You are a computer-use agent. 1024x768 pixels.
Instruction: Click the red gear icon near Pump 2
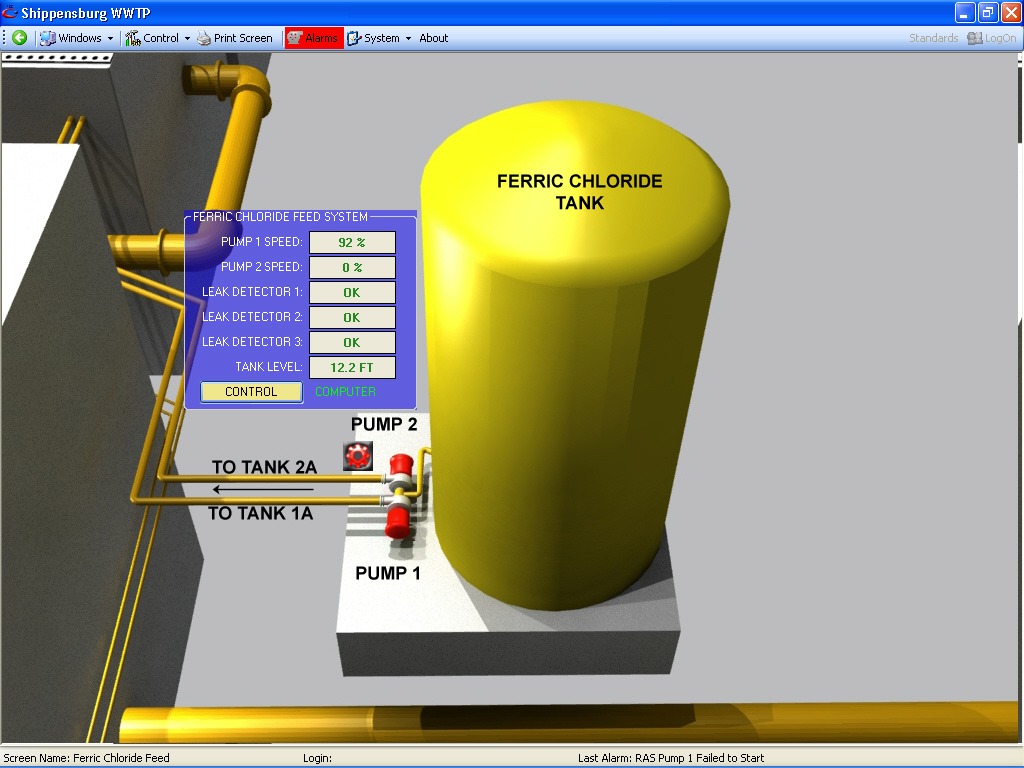pos(357,456)
